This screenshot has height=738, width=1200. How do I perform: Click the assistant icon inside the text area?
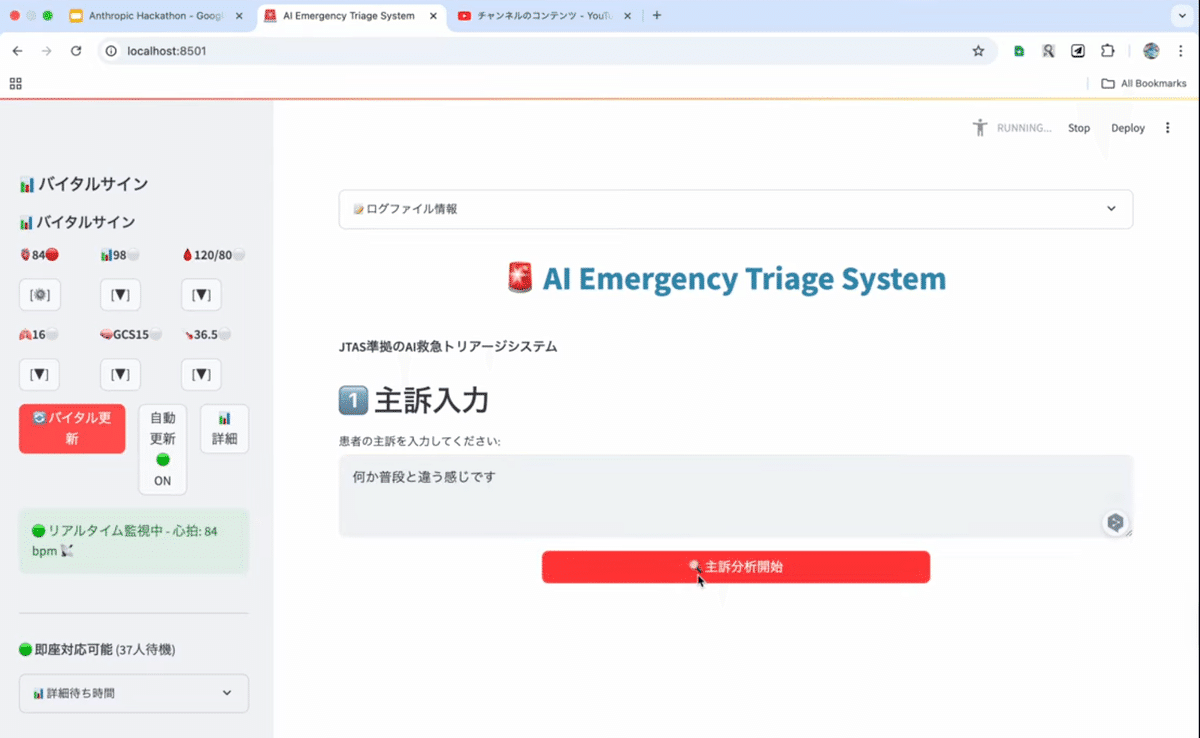(x=1116, y=522)
